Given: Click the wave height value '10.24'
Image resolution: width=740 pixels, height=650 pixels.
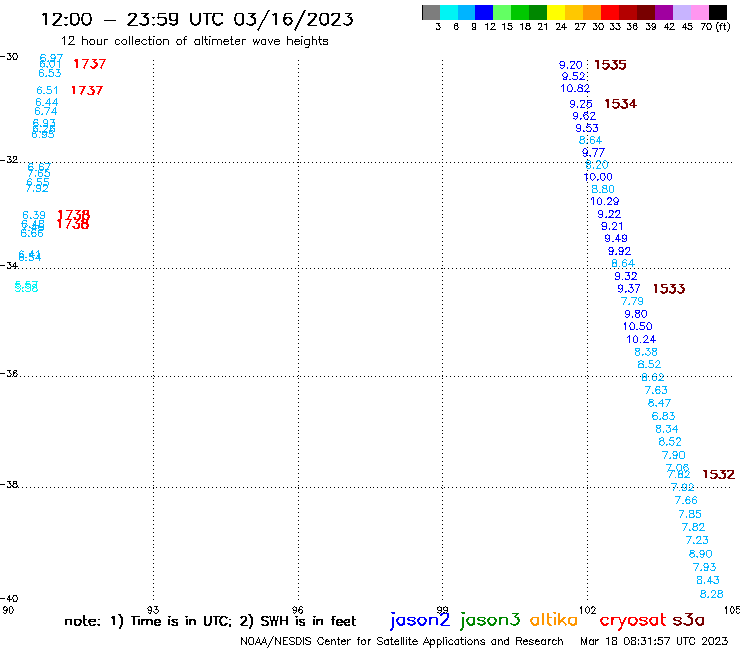Looking at the screenshot, I should (x=641, y=339).
